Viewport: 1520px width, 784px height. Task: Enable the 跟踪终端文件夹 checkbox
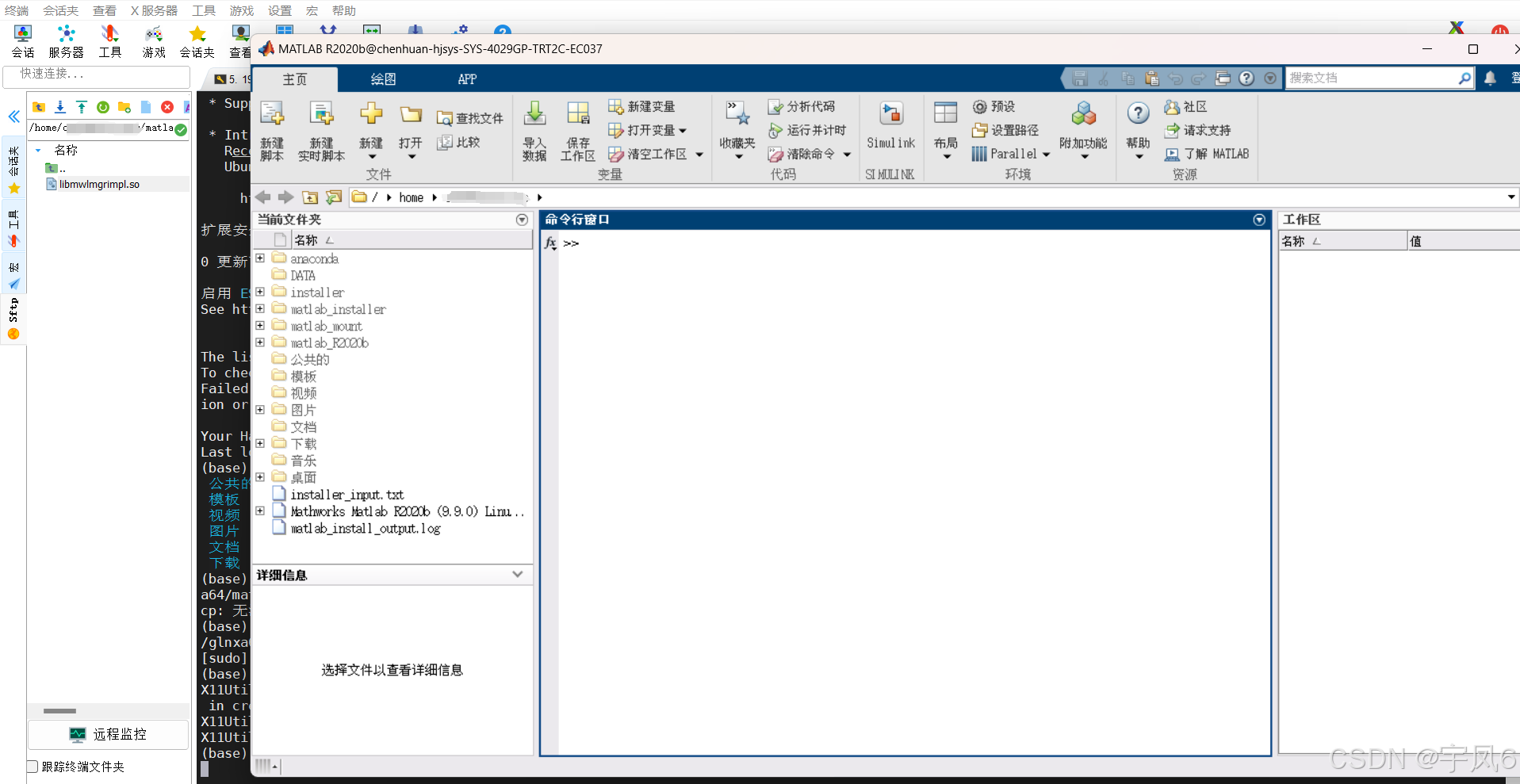[33, 766]
